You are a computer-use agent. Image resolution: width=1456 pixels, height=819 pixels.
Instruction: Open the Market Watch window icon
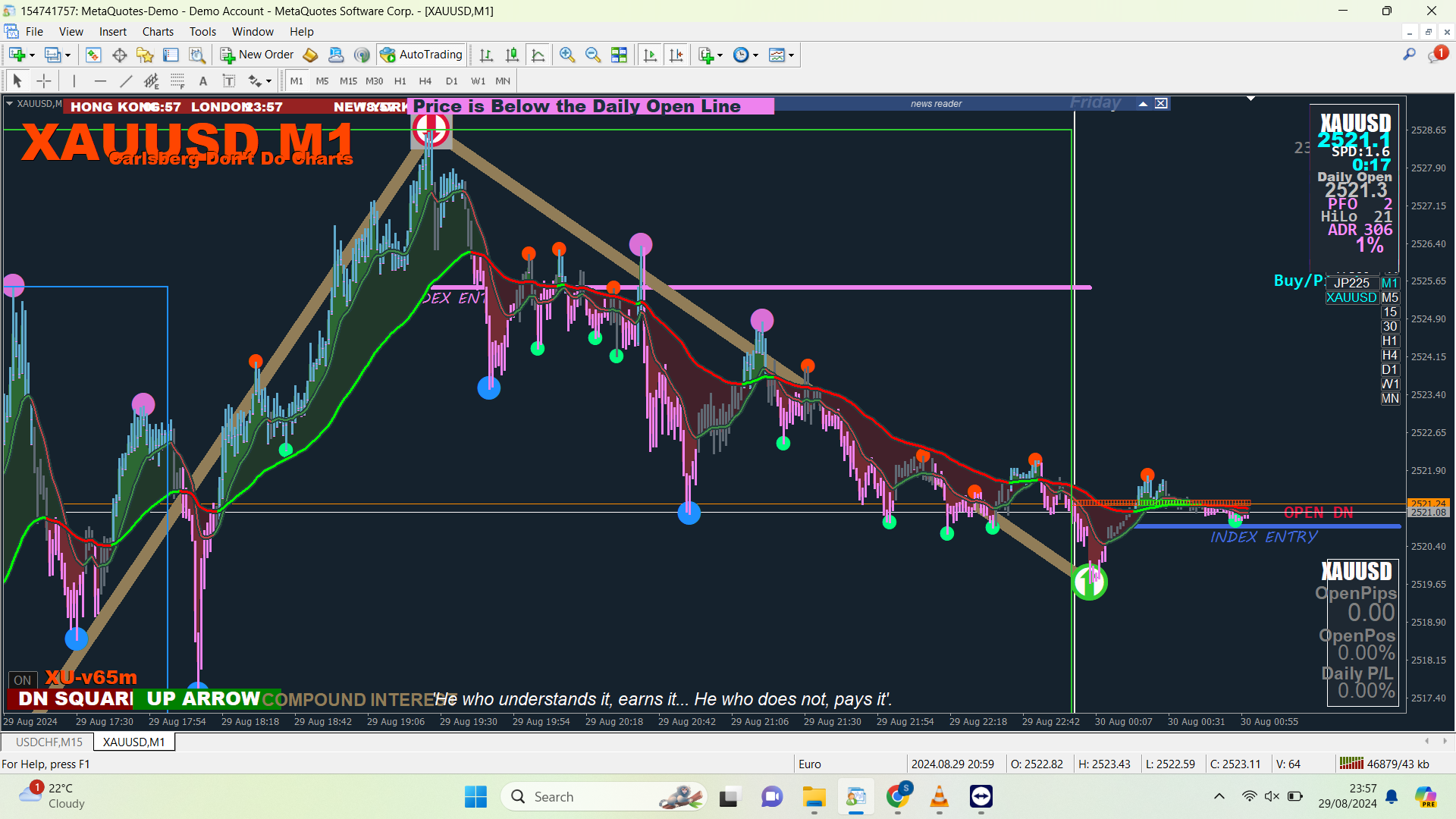click(93, 55)
